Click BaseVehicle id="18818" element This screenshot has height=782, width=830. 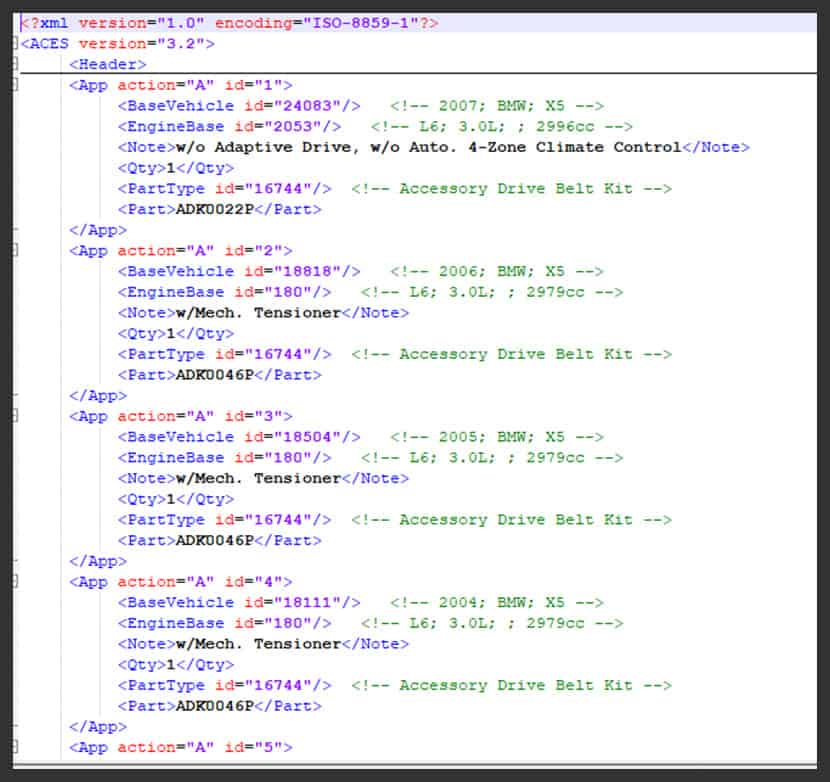[239, 272]
